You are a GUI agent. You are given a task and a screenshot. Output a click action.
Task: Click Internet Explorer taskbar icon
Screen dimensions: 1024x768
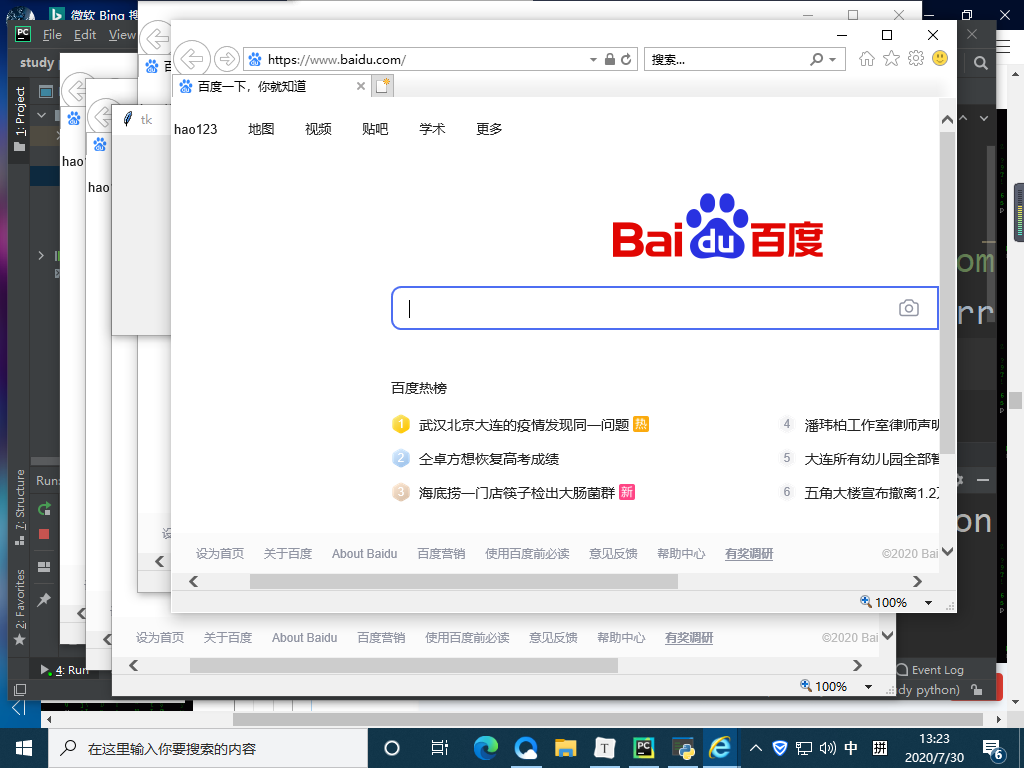(720, 748)
